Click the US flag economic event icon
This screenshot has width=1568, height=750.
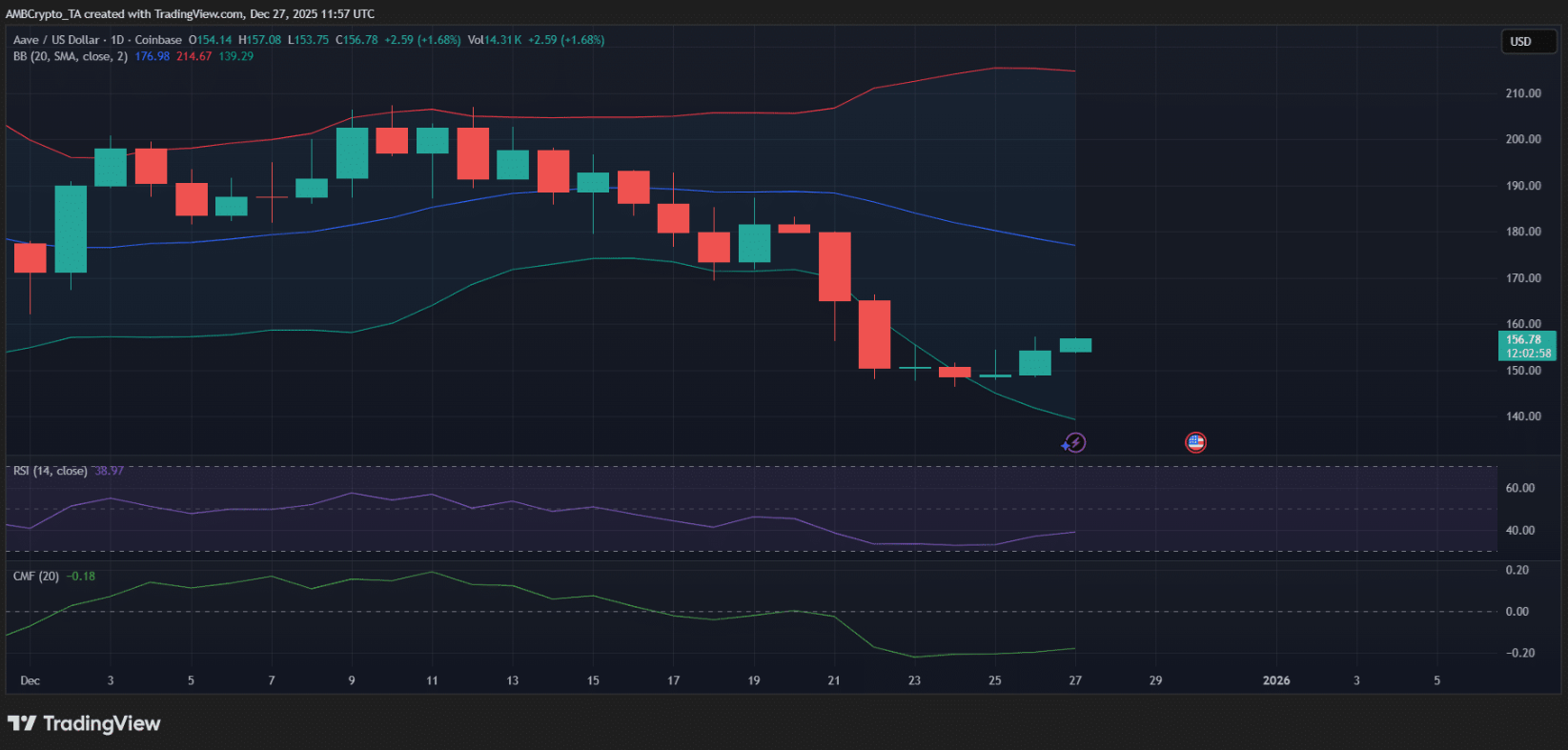(1195, 442)
